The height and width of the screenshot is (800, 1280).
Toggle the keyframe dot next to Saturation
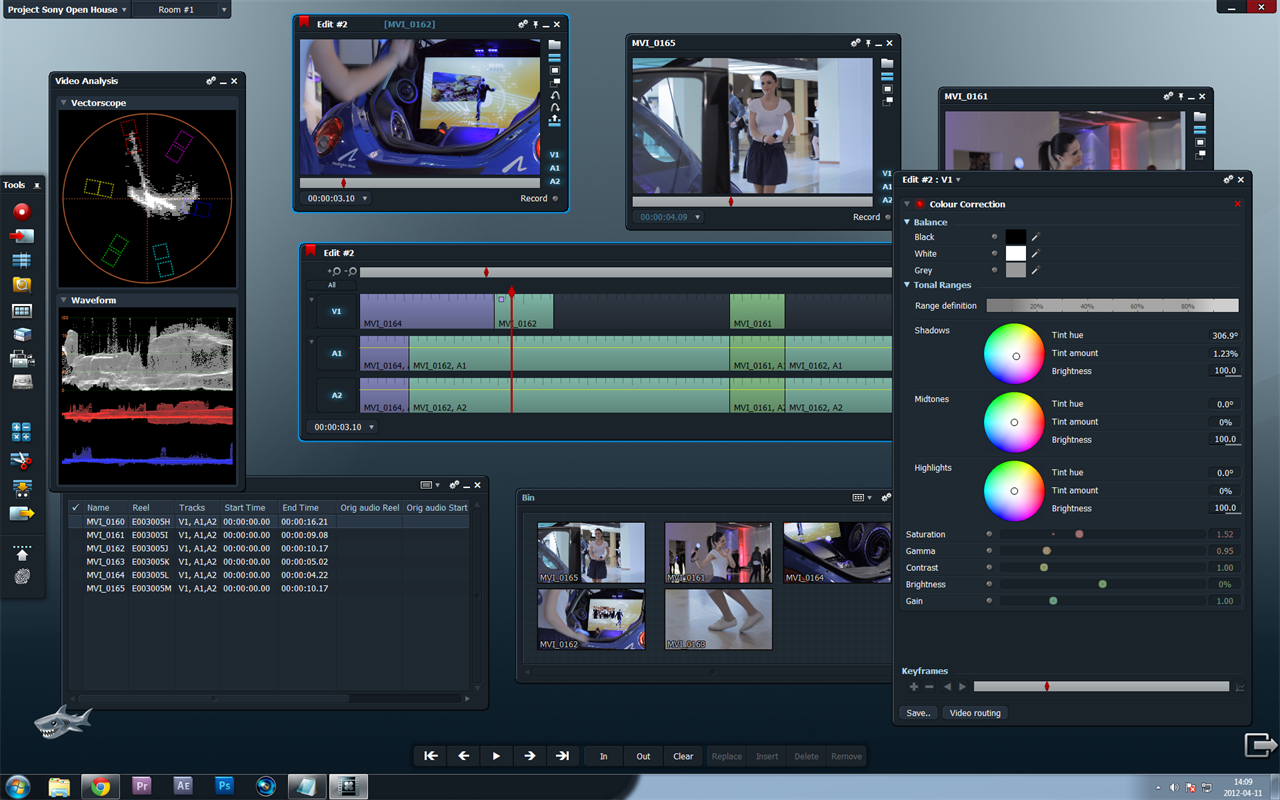click(989, 534)
